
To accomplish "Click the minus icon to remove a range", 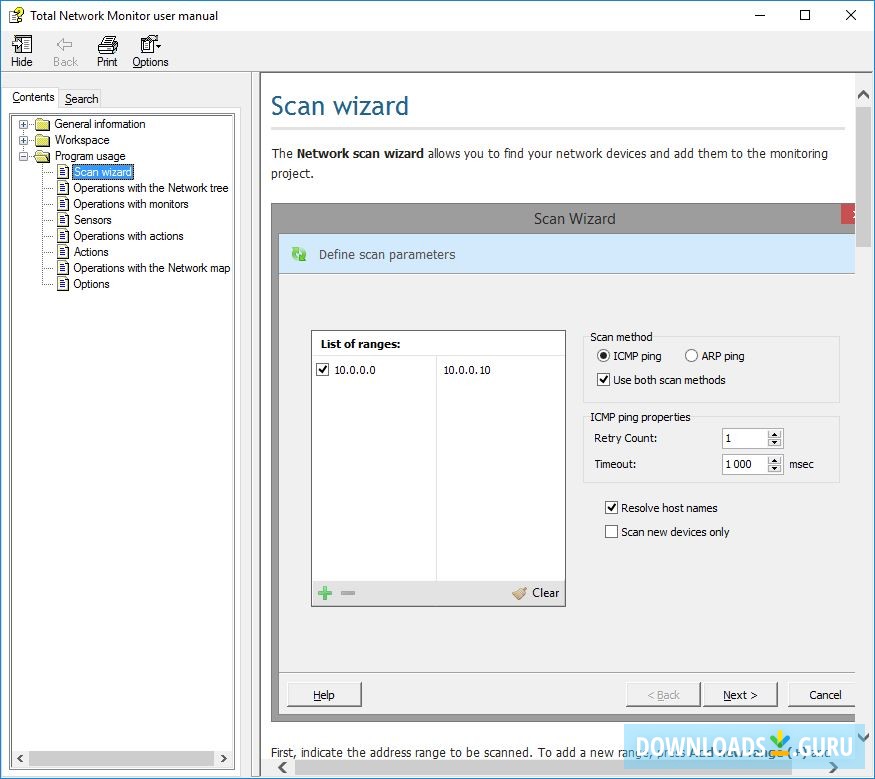I will 347,592.
